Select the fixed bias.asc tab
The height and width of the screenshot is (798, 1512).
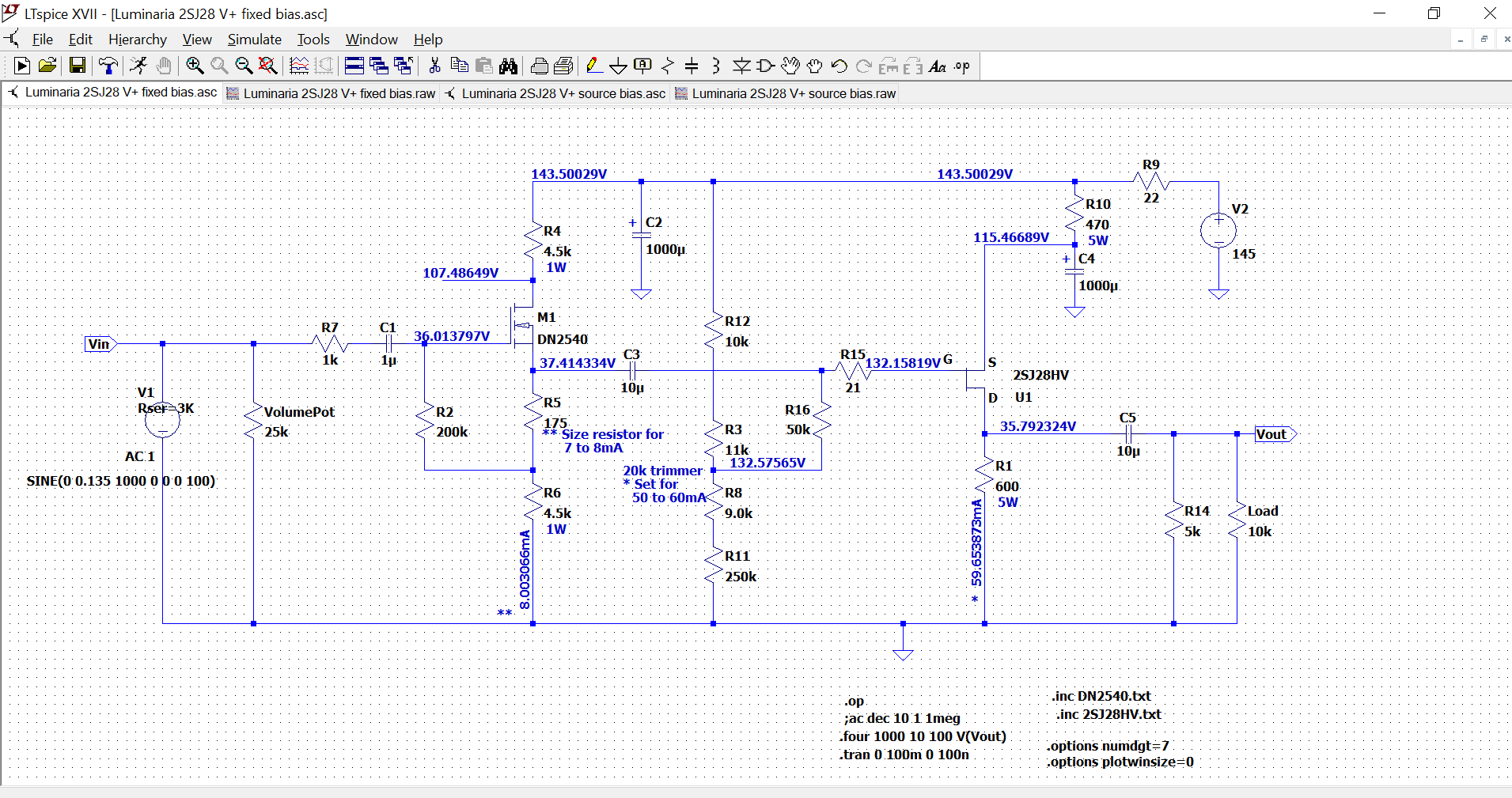[x=112, y=93]
